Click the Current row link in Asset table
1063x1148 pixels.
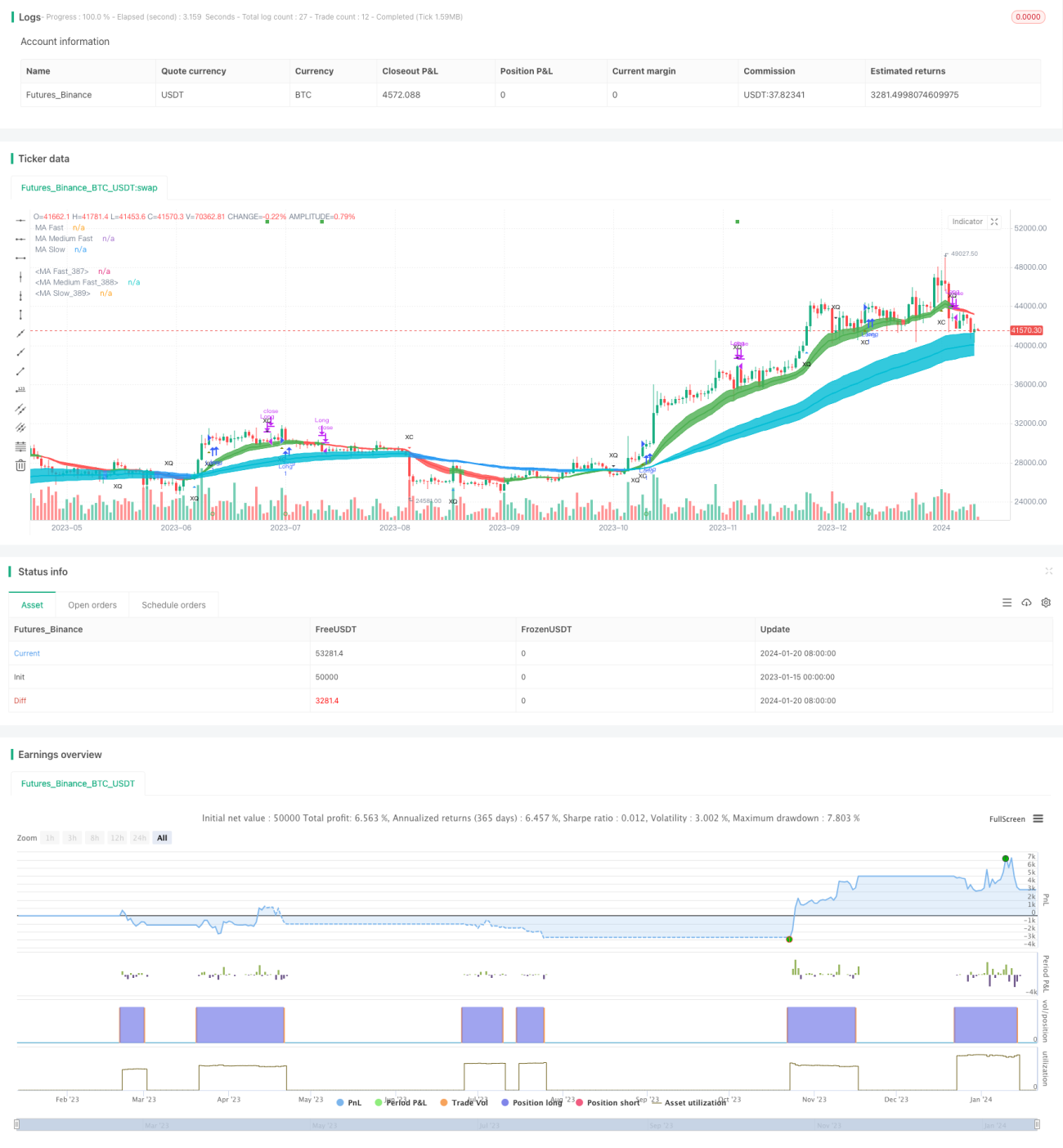[x=27, y=653]
